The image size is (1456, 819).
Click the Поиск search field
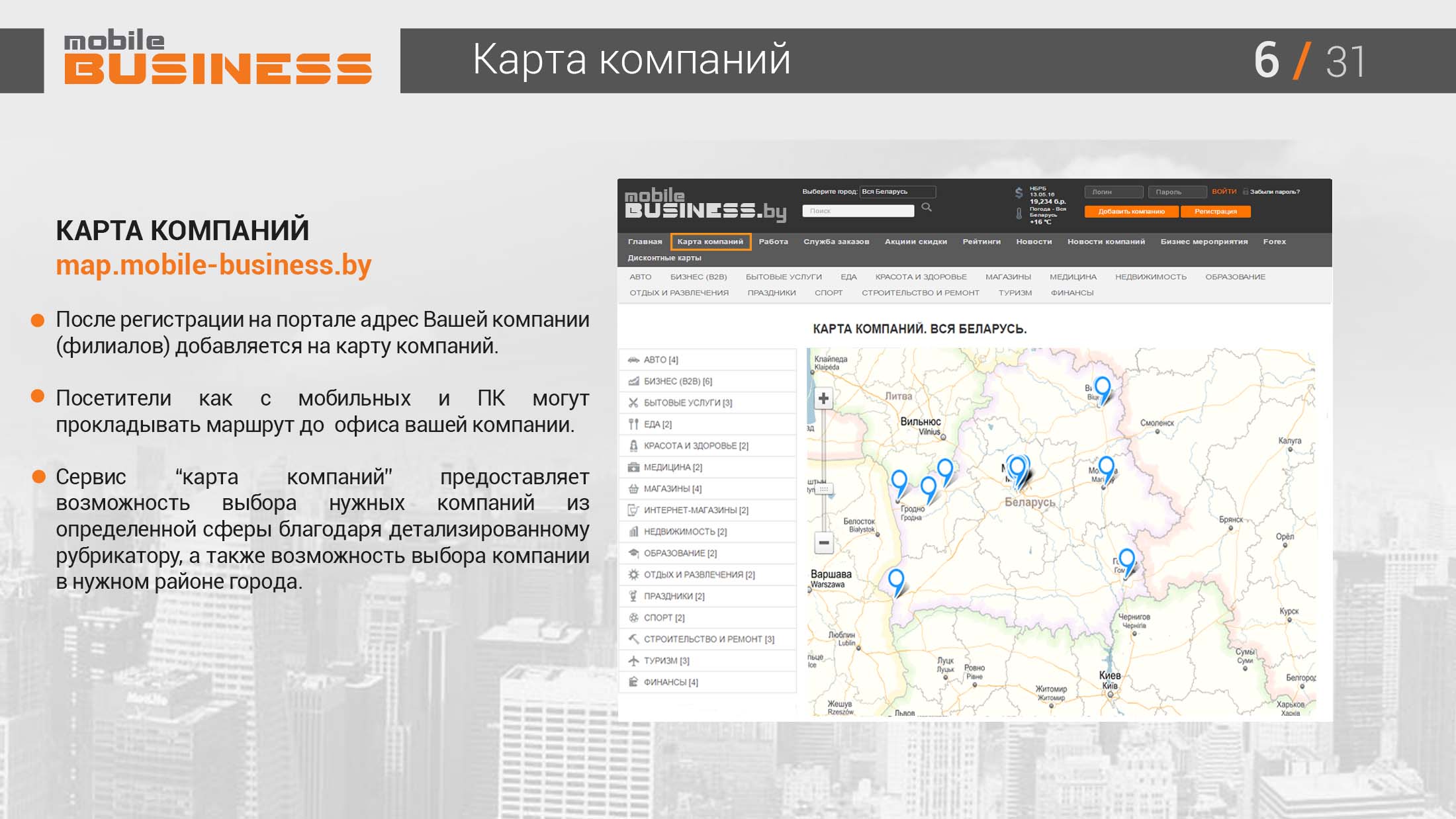coord(858,211)
